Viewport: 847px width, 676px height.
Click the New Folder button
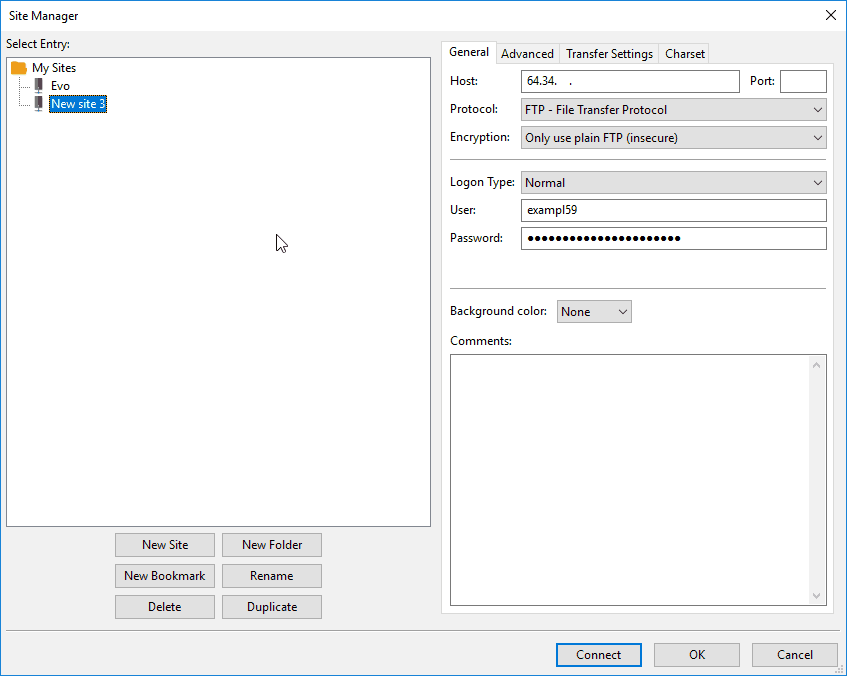271,545
